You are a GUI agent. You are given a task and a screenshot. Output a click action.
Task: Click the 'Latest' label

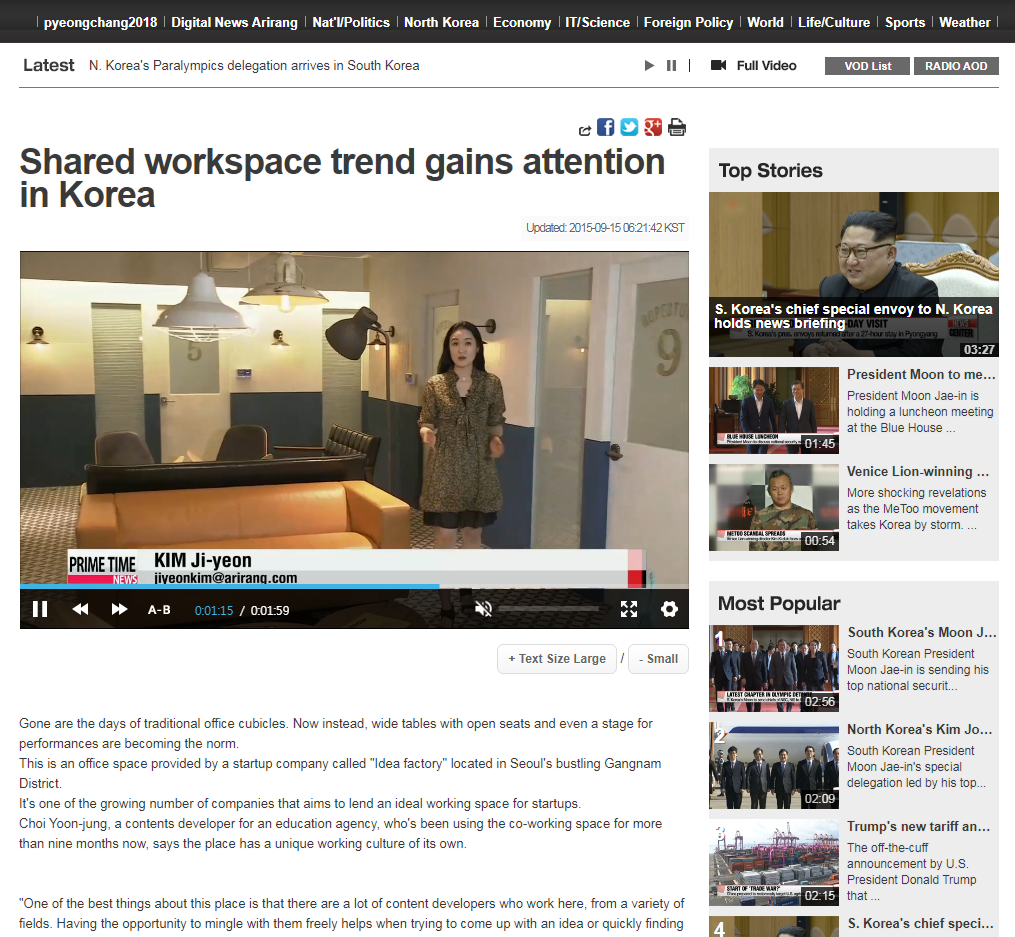coord(49,65)
